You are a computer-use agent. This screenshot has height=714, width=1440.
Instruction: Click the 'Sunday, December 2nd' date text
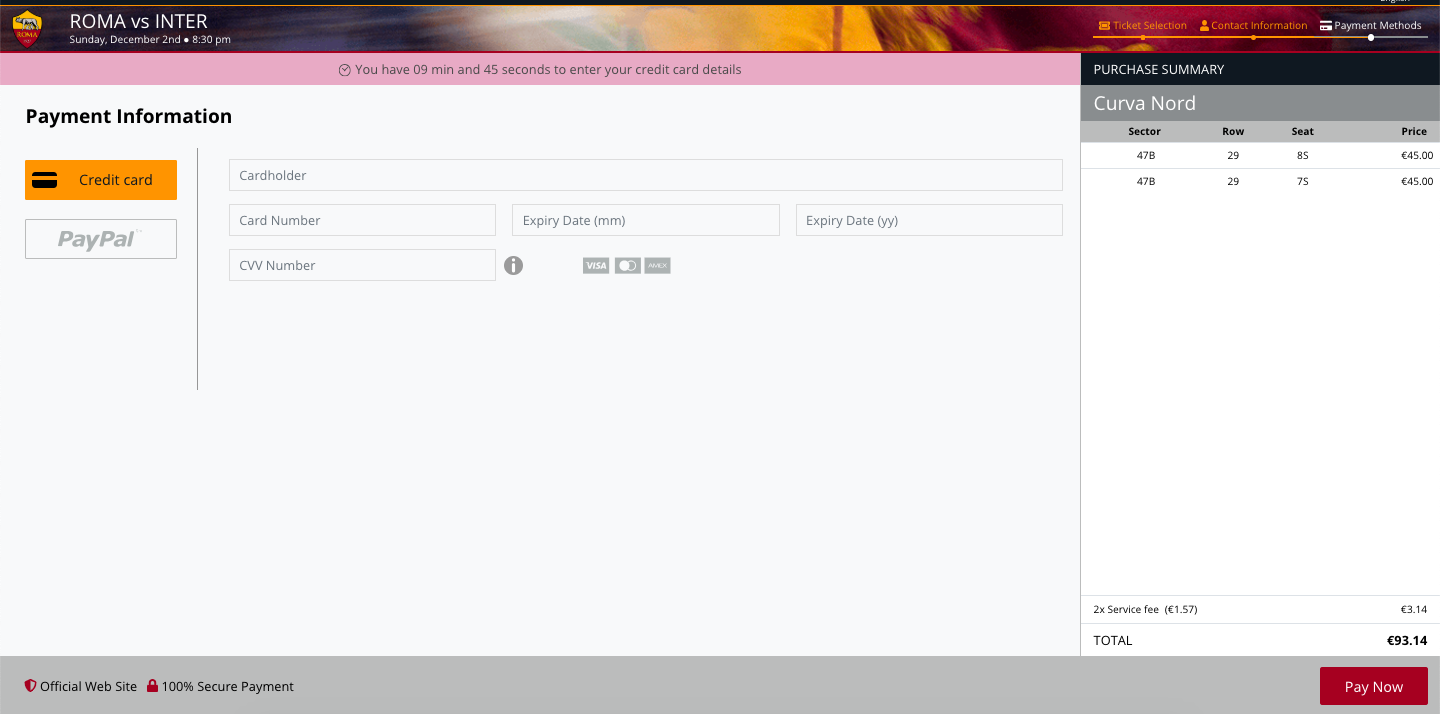pos(125,40)
